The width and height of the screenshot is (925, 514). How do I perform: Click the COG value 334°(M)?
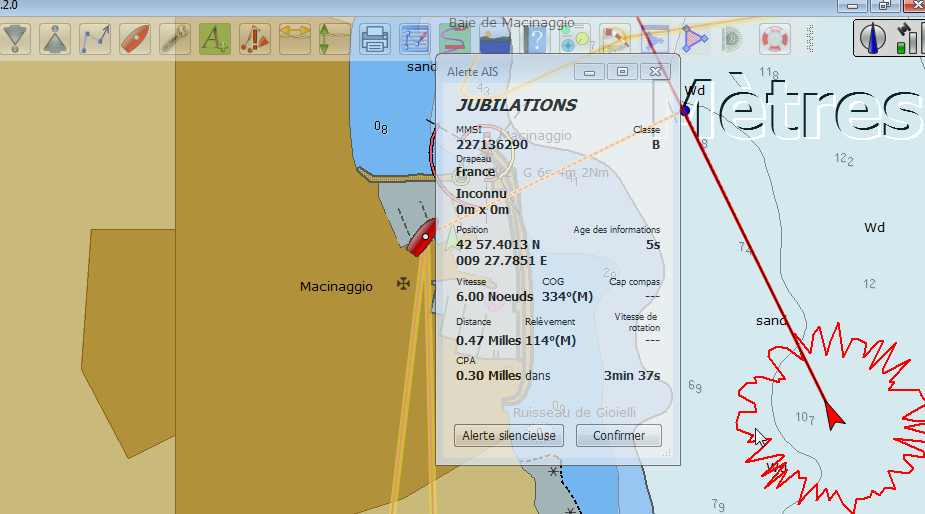tap(568, 296)
